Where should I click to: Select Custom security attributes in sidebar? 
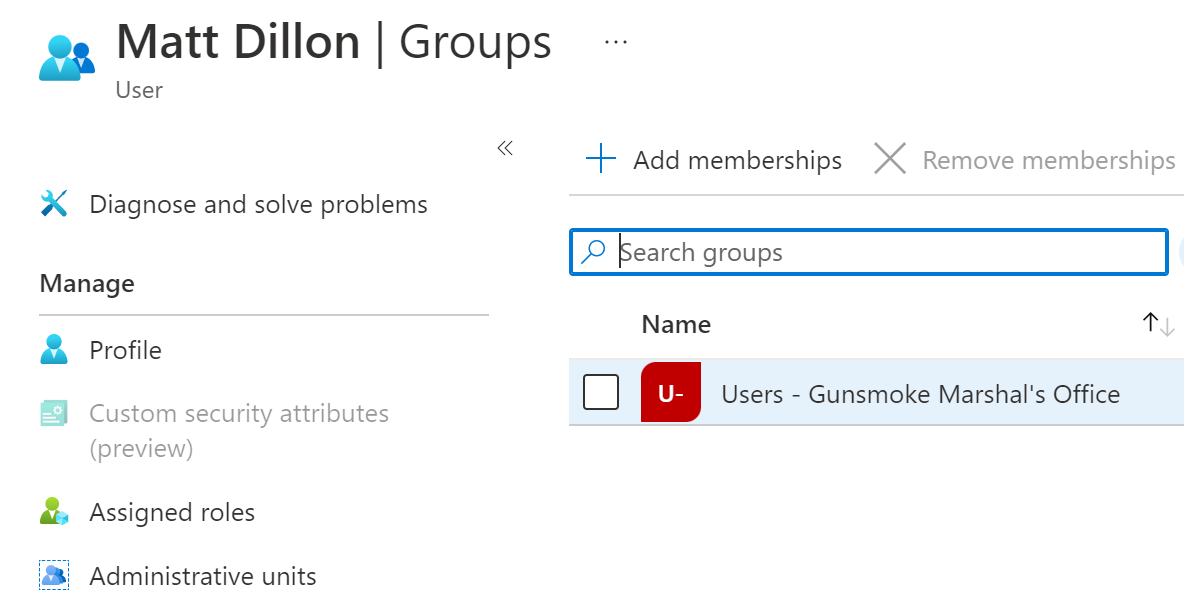(x=239, y=413)
